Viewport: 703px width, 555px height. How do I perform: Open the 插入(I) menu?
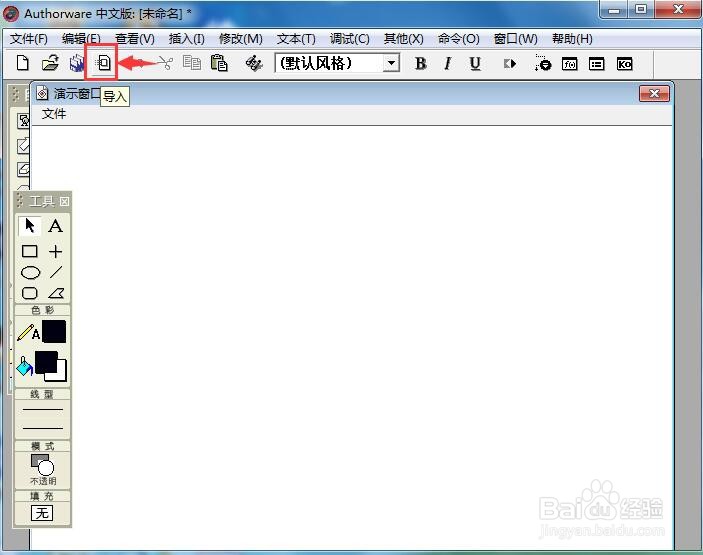click(x=187, y=39)
